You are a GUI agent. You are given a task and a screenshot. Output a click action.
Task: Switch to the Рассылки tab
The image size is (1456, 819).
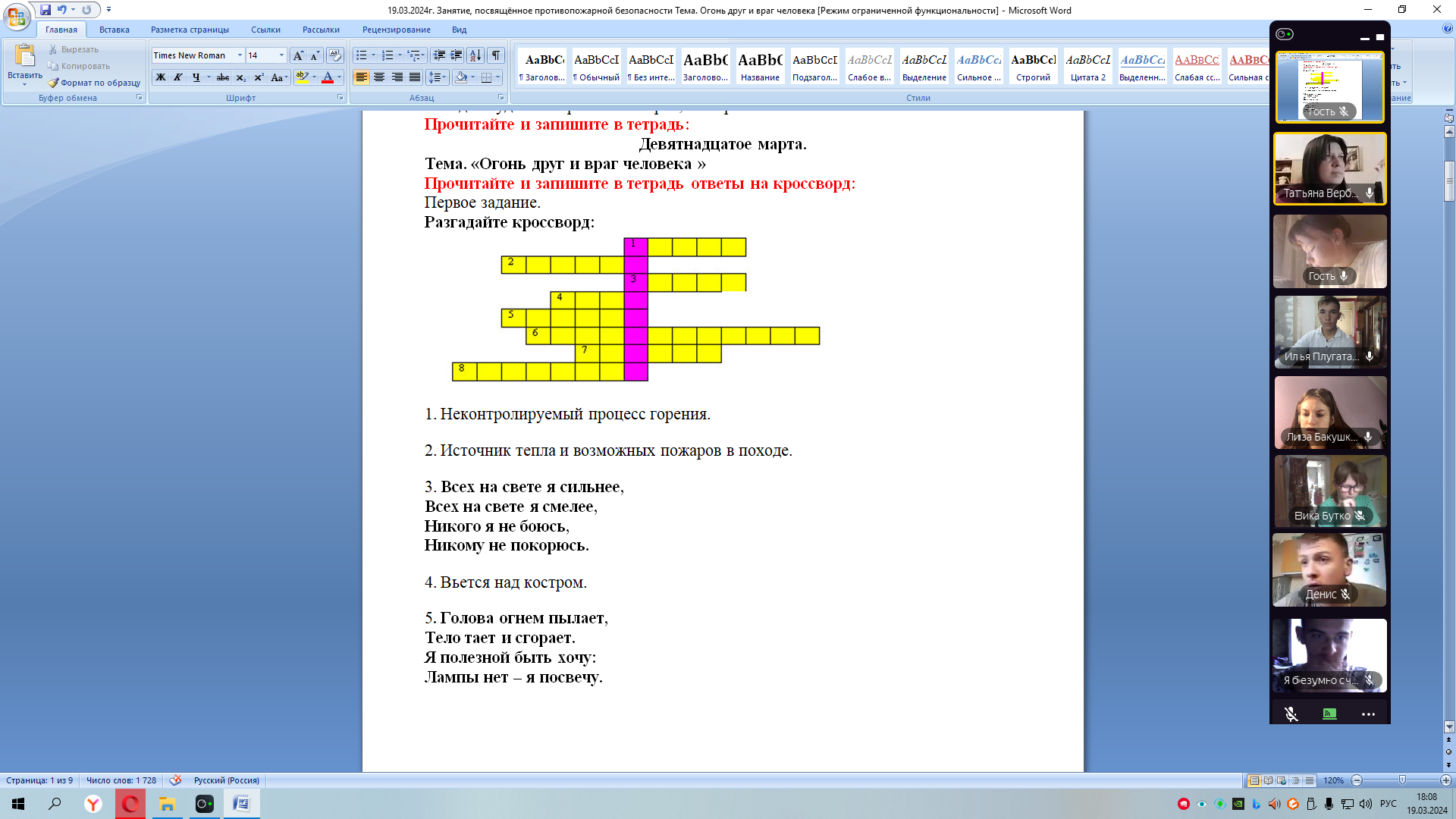click(x=321, y=30)
